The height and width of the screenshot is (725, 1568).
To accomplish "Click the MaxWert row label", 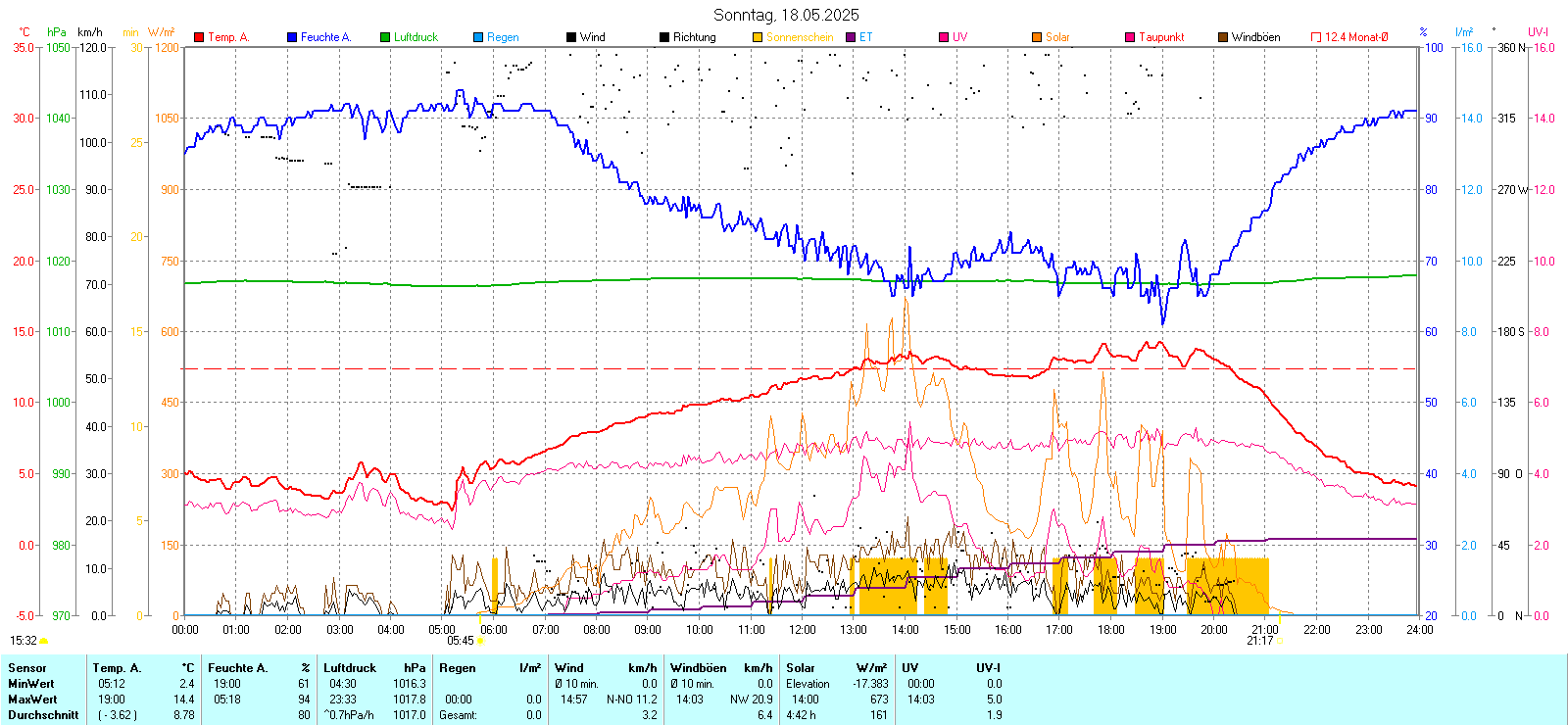I will [x=32, y=700].
